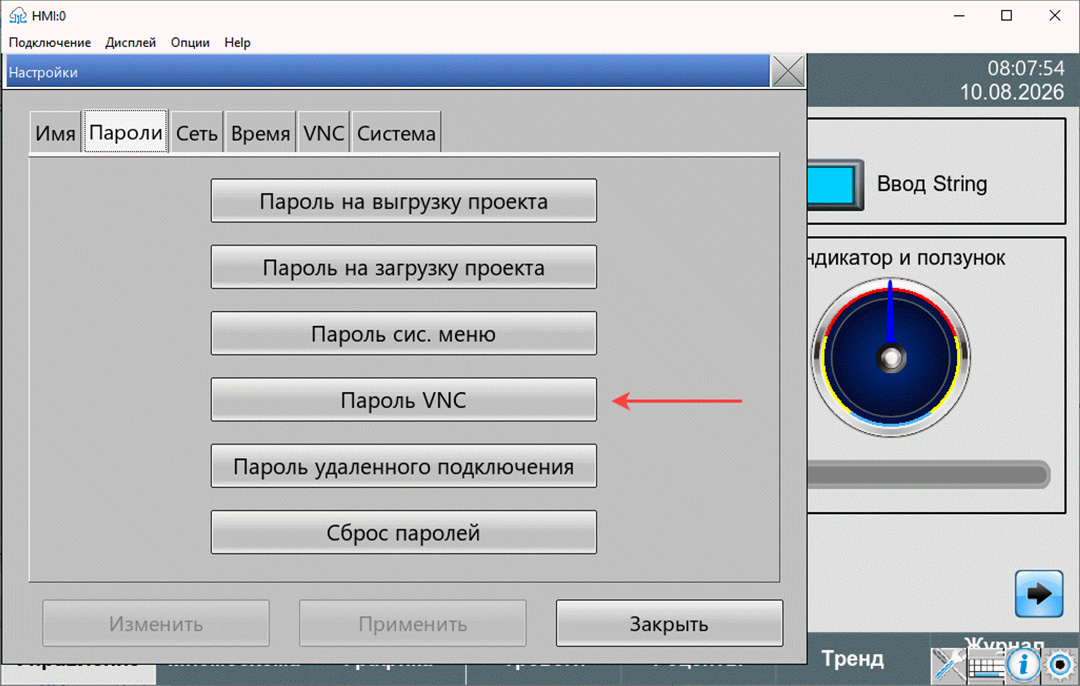This screenshot has width=1080, height=686.
Task: Open the Система tab
Action: [396, 133]
